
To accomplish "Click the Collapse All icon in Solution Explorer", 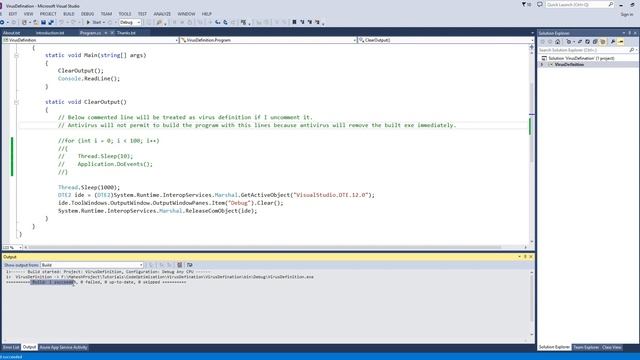I will (595, 42).
